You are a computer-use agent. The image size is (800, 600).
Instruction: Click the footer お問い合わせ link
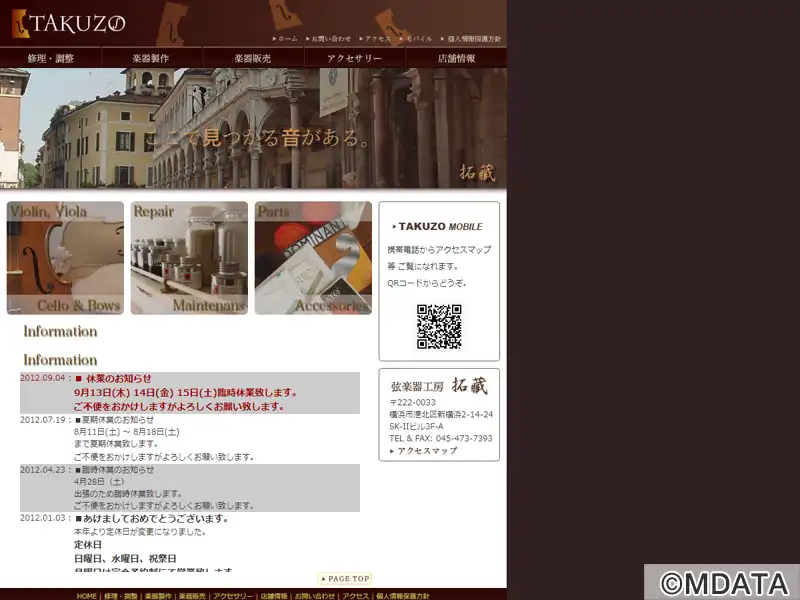click(x=315, y=596)
